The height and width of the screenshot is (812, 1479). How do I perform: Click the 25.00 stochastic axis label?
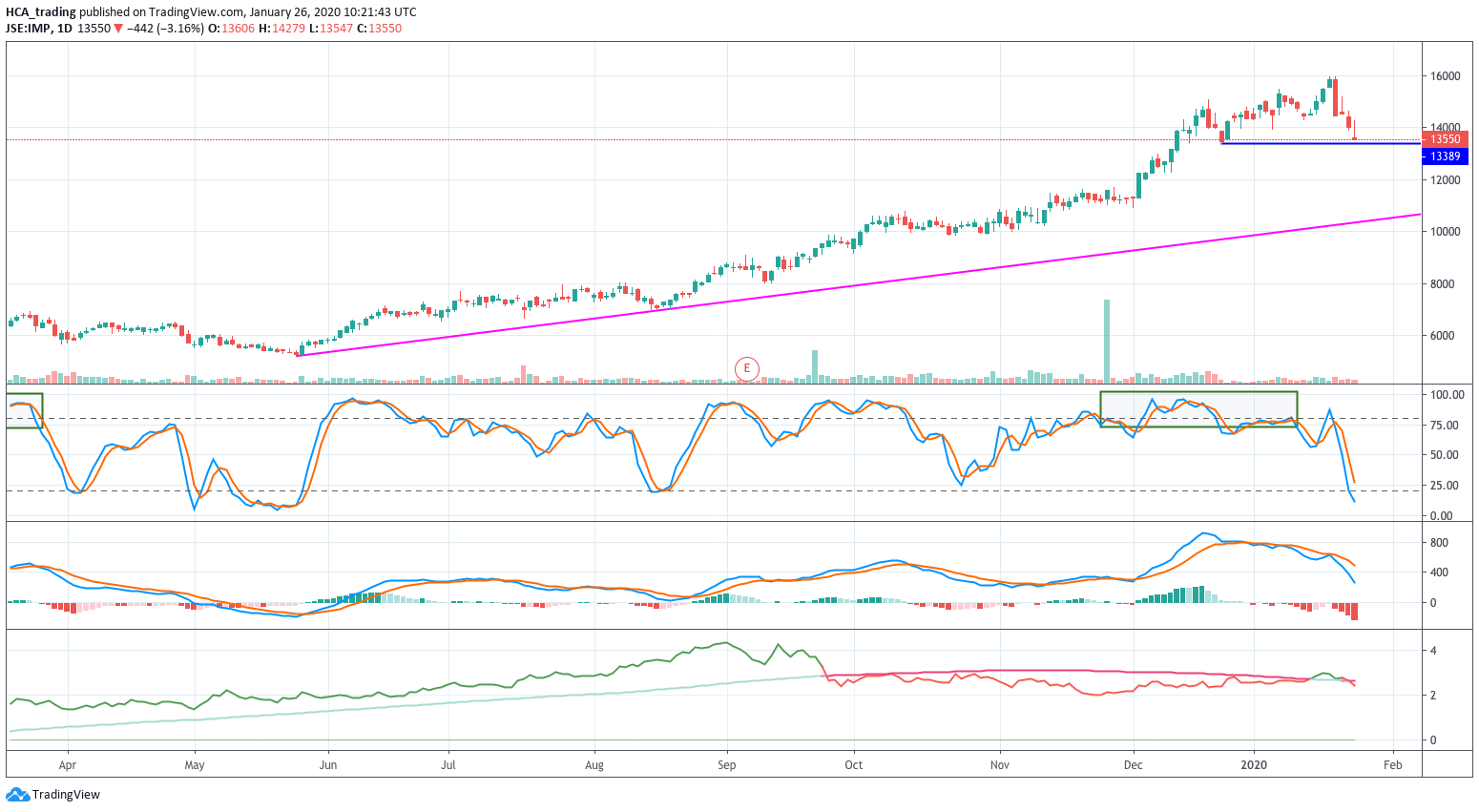coord(1444,486)
